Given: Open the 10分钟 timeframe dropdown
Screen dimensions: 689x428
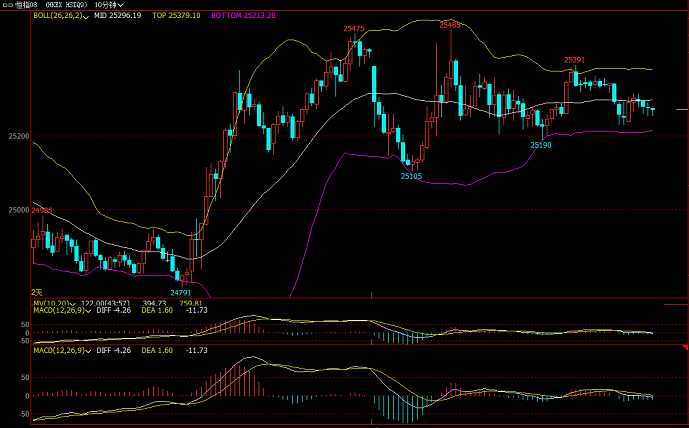Looking at the screenshot, I should [109, 5].
